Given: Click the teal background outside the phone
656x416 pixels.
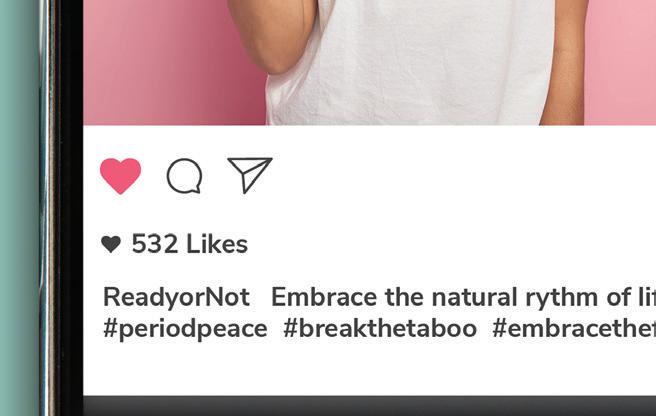Looking at the screenshot, I should coord(19,208).
